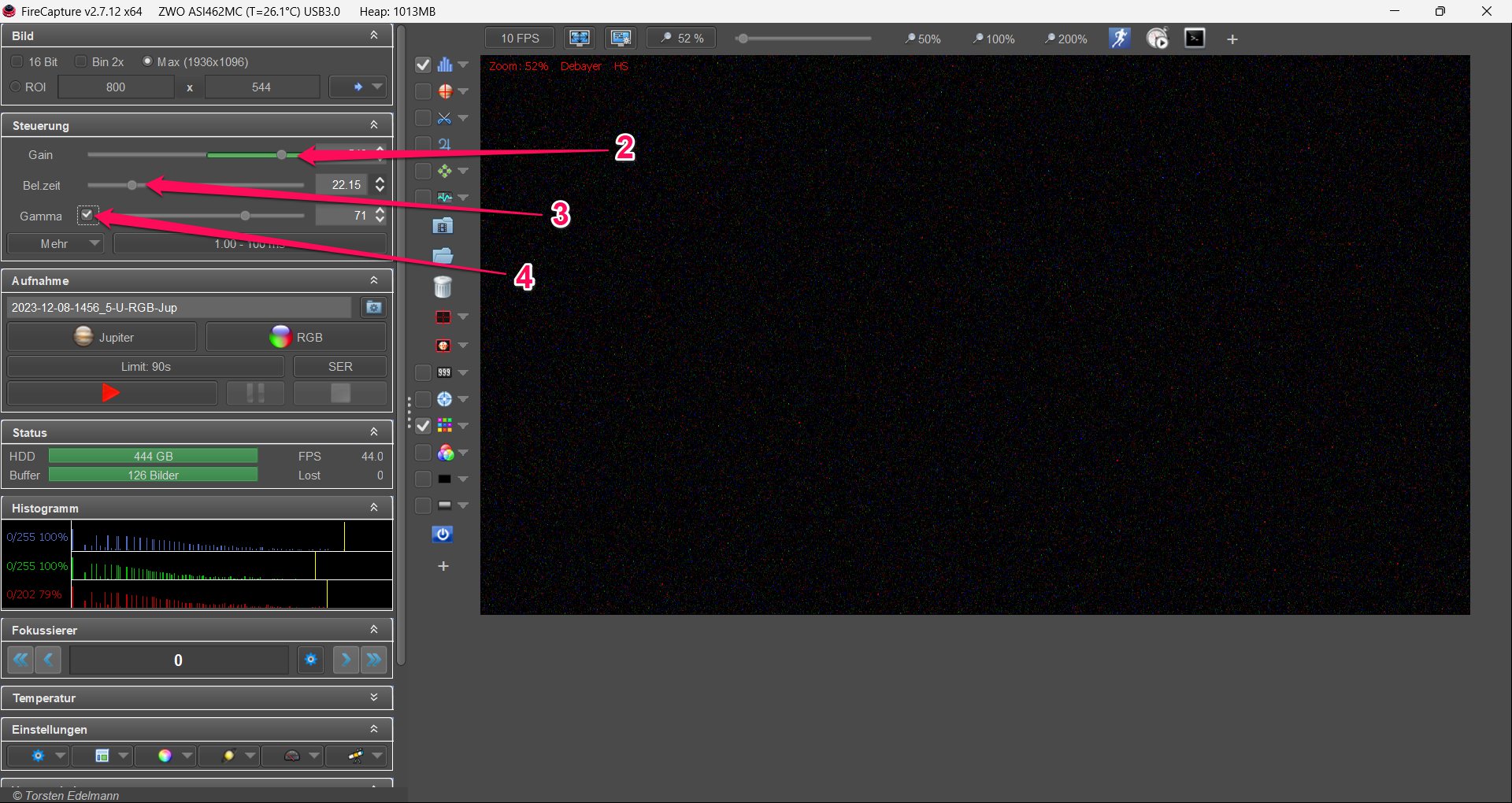Check the 999 frame counter checkbox
Image resolution: width=1512 pixels, height=803 pixels.
click(423, 372)
